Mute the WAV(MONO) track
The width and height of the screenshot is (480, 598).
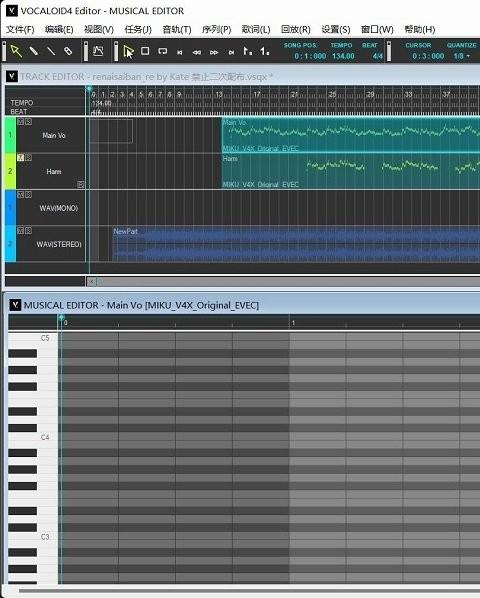click(x=21, y=195)
